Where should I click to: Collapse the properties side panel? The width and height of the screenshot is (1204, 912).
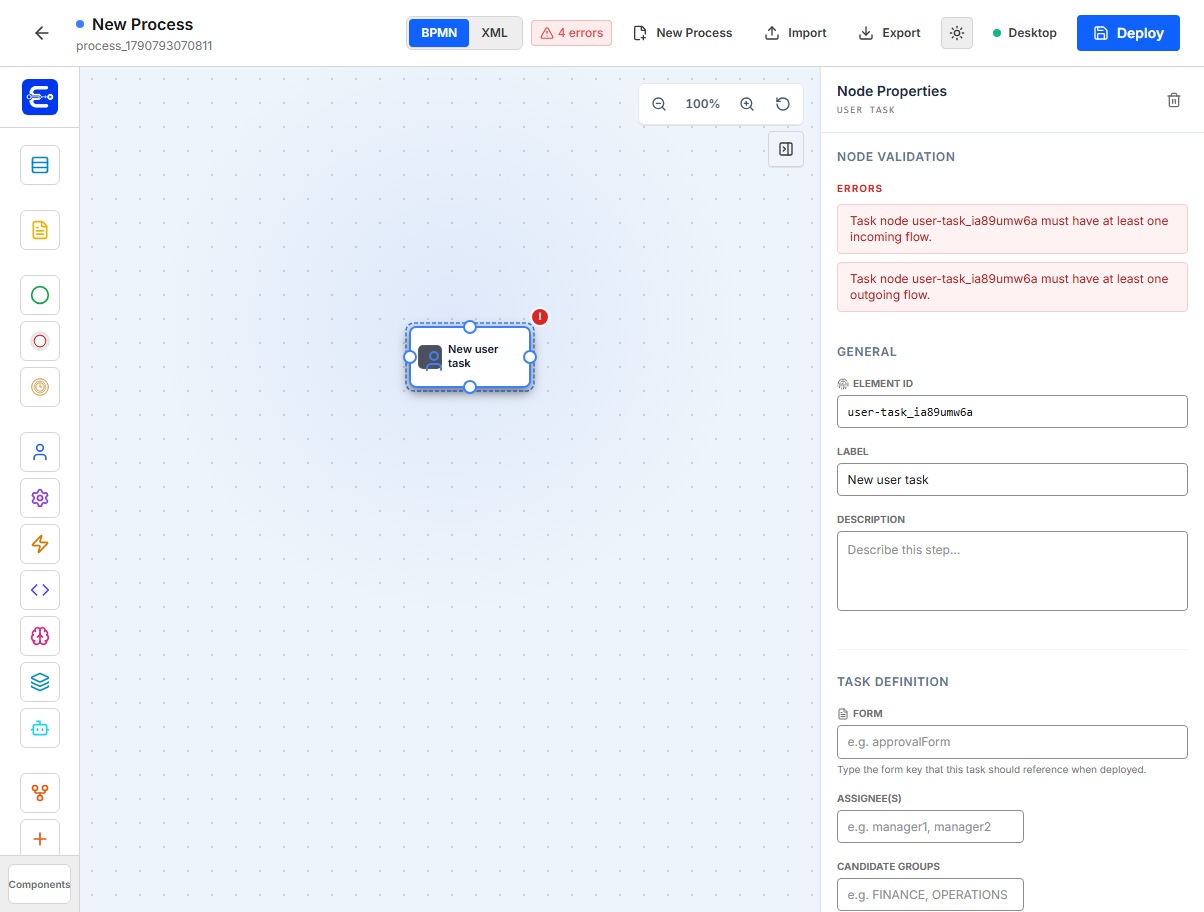[x=786, y=149]
